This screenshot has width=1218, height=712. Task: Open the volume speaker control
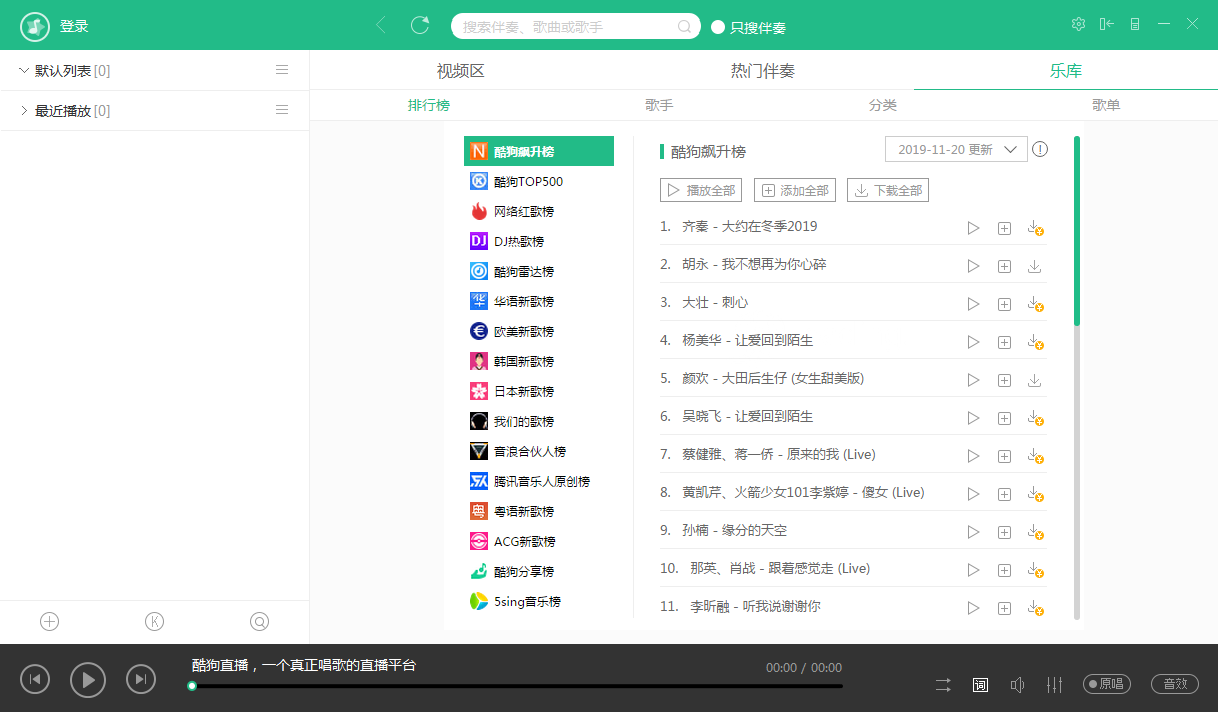click(x=1017, y=685)
